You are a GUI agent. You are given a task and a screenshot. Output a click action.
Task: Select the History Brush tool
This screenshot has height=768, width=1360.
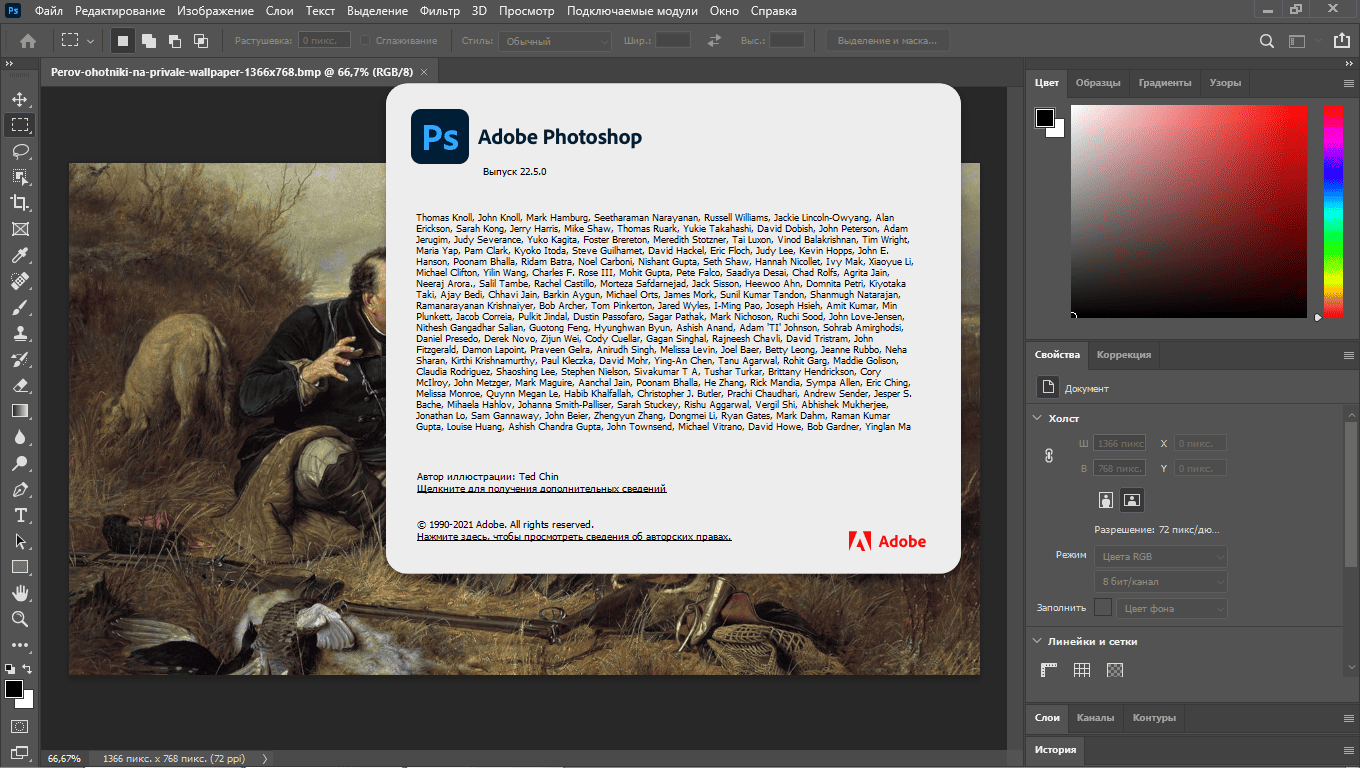point(19,359)
